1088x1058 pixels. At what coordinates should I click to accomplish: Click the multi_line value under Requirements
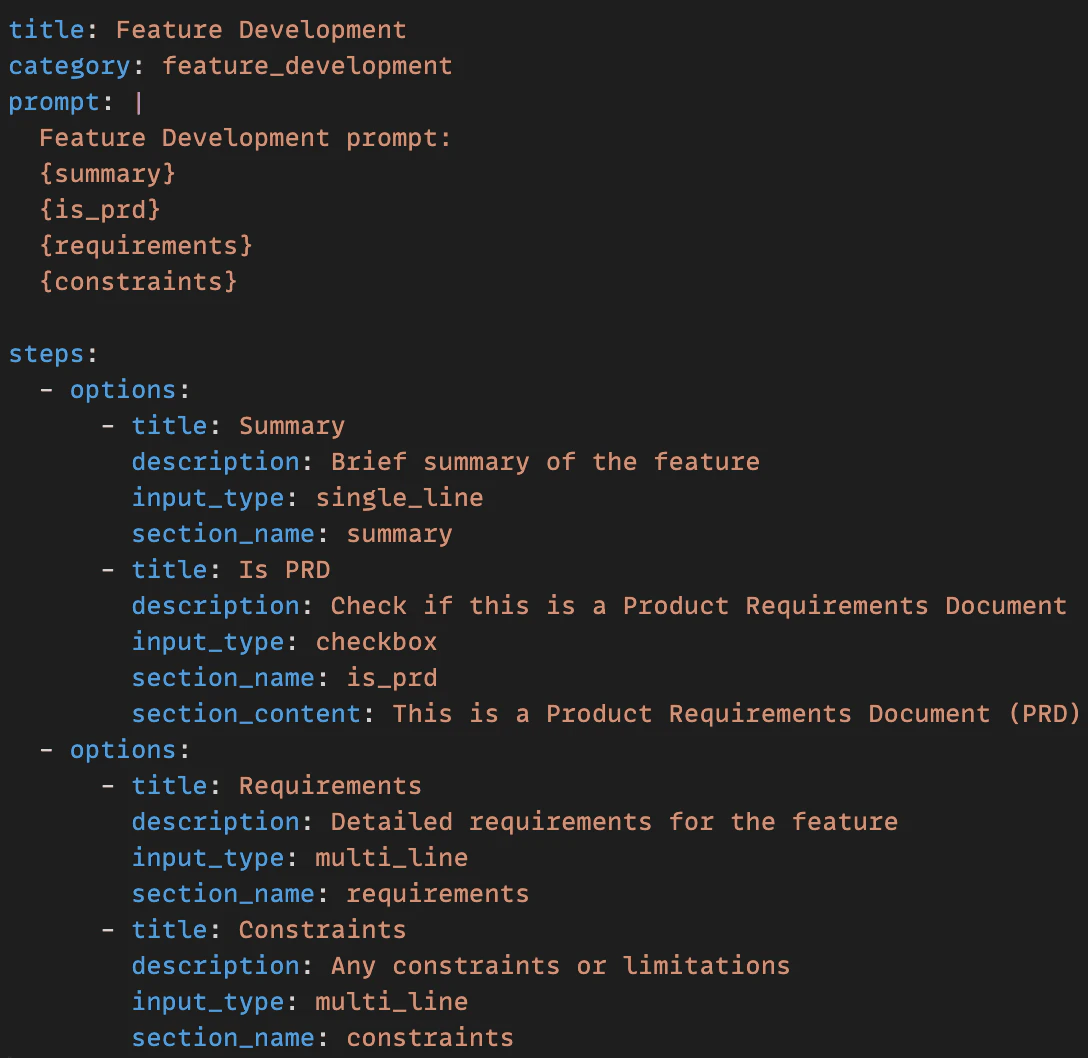pos(391,857)
